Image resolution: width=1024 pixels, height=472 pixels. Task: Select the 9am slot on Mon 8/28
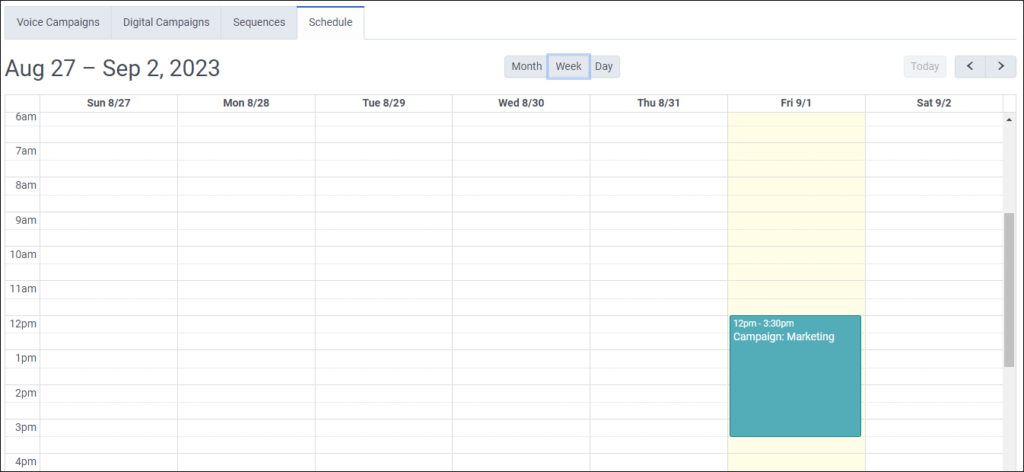246,221
